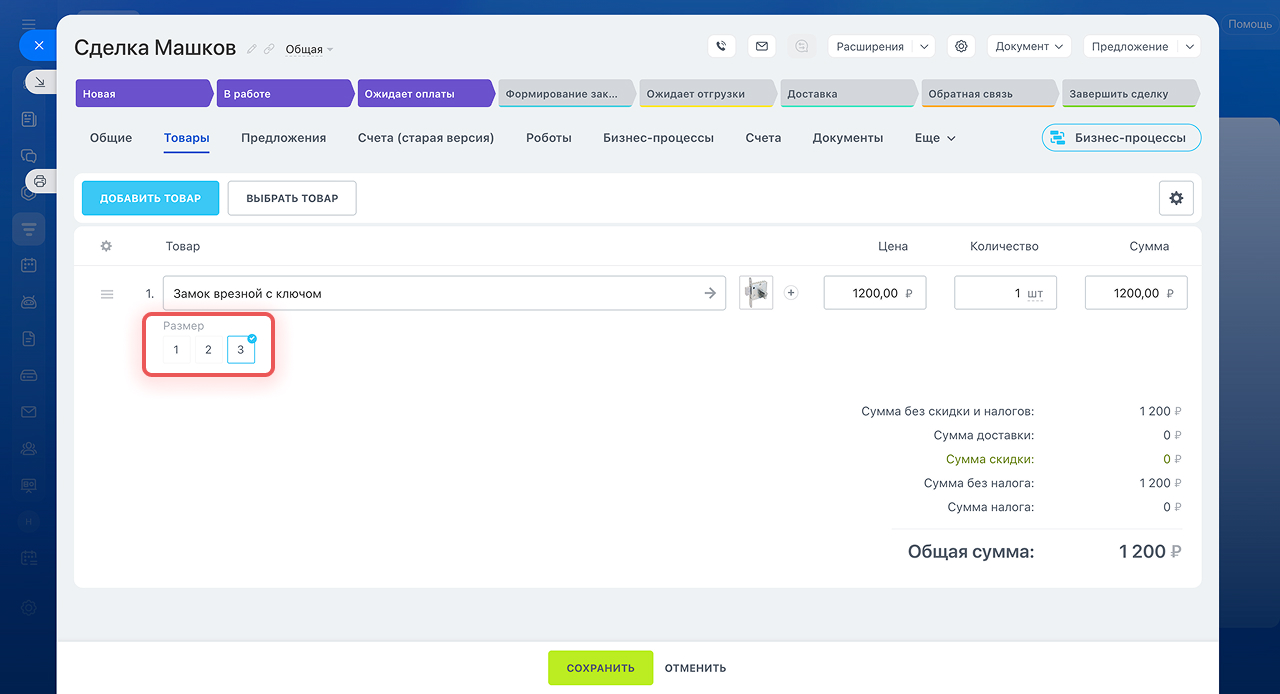Screen dimensions: 1280x694
Task: Select size option 1
Action: click(x=176, y=350)
